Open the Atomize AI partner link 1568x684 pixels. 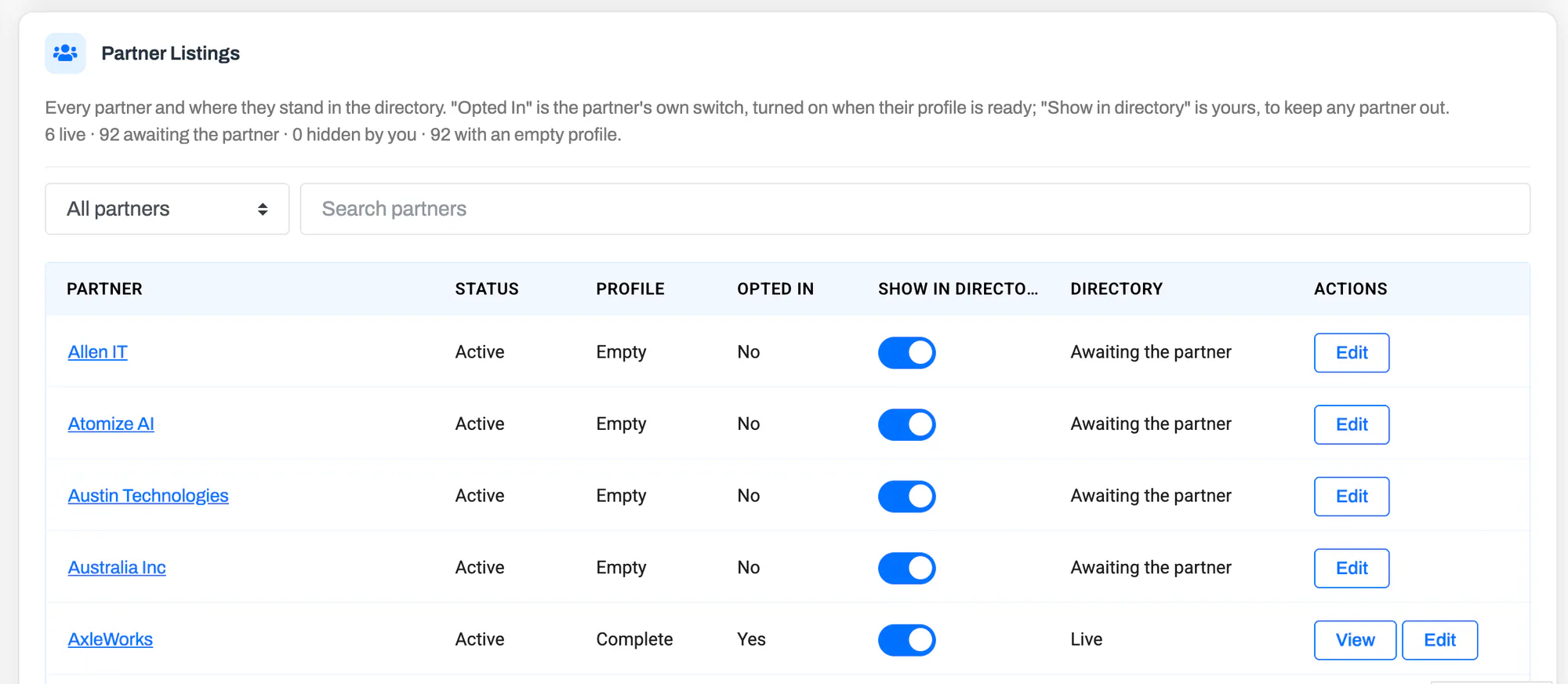[111, 424]
